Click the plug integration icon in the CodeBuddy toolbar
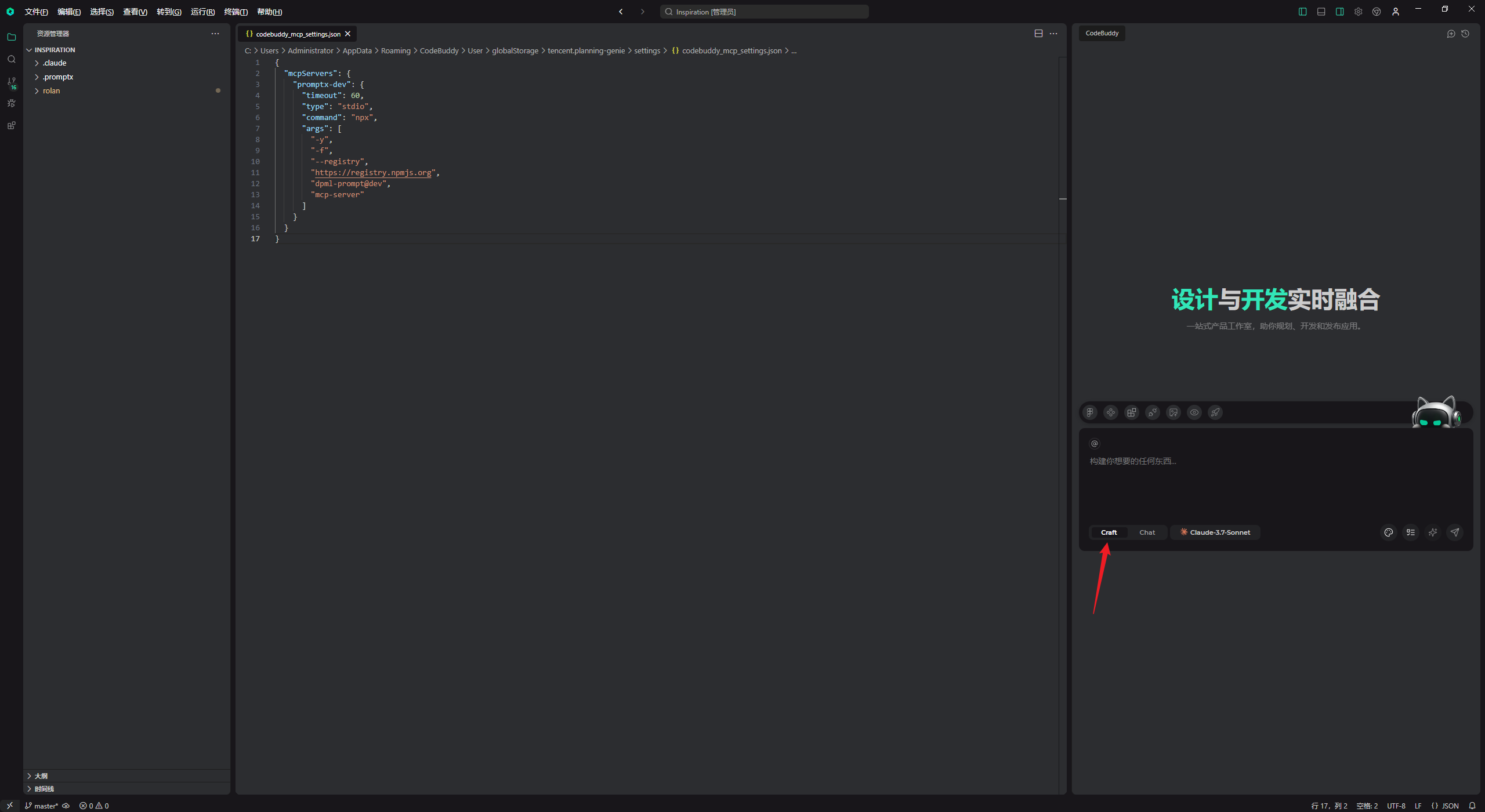 pos(1153,412)
